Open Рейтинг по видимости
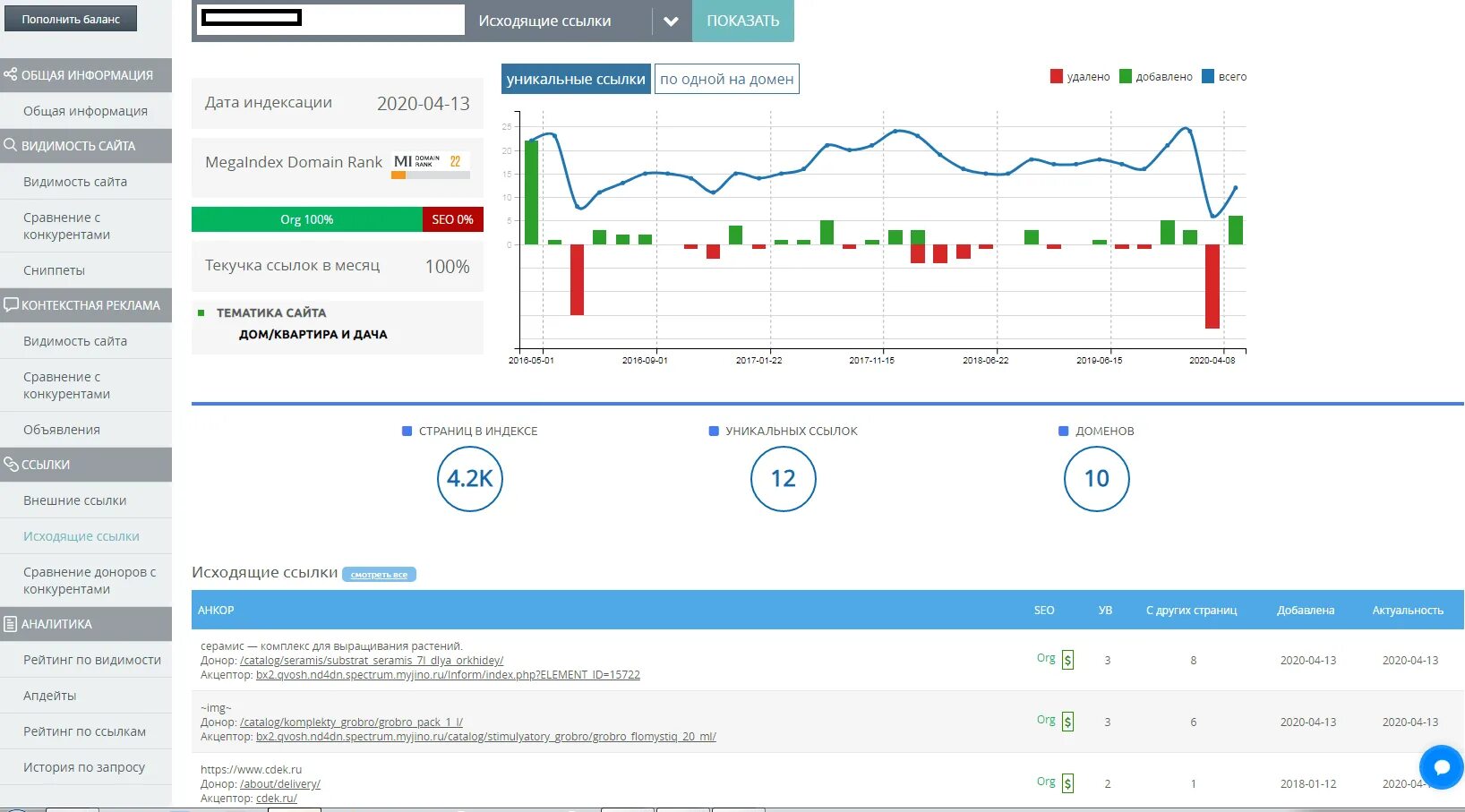1465x812 pixels. click(x=86, y=660)
